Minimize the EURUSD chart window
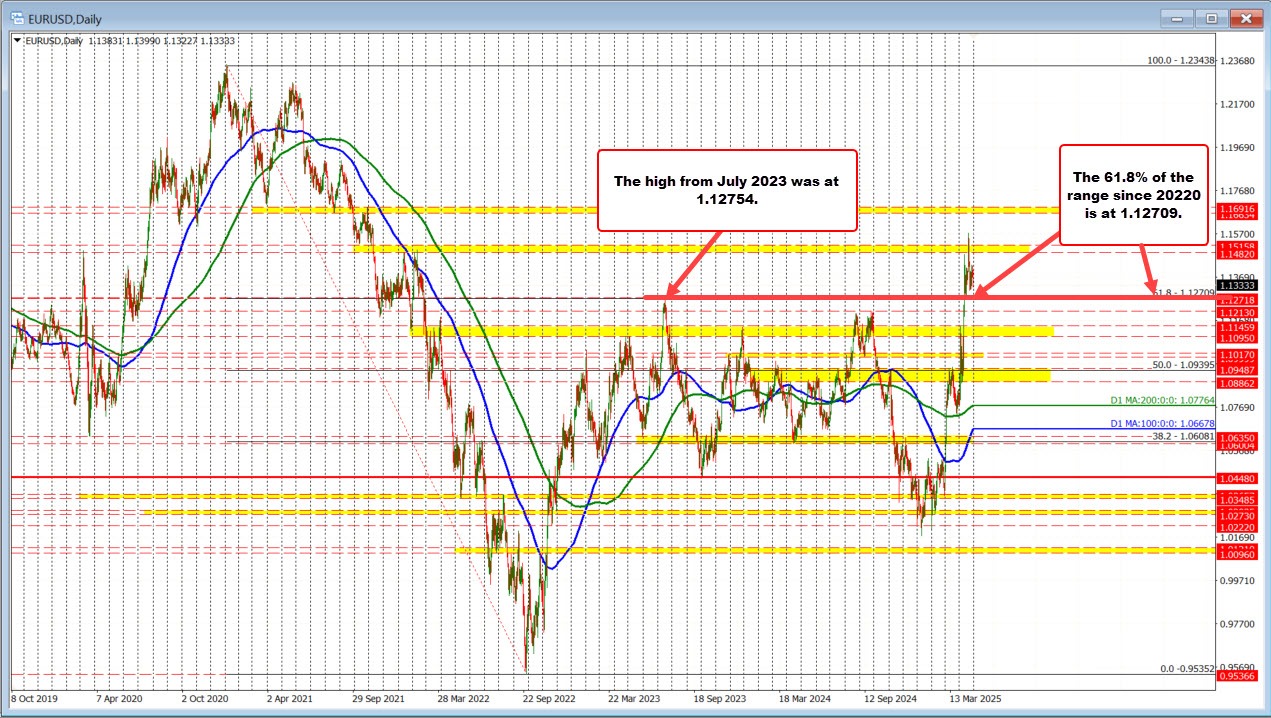The height and width of the screenshot is (718, 1271). coord(1179,17)
